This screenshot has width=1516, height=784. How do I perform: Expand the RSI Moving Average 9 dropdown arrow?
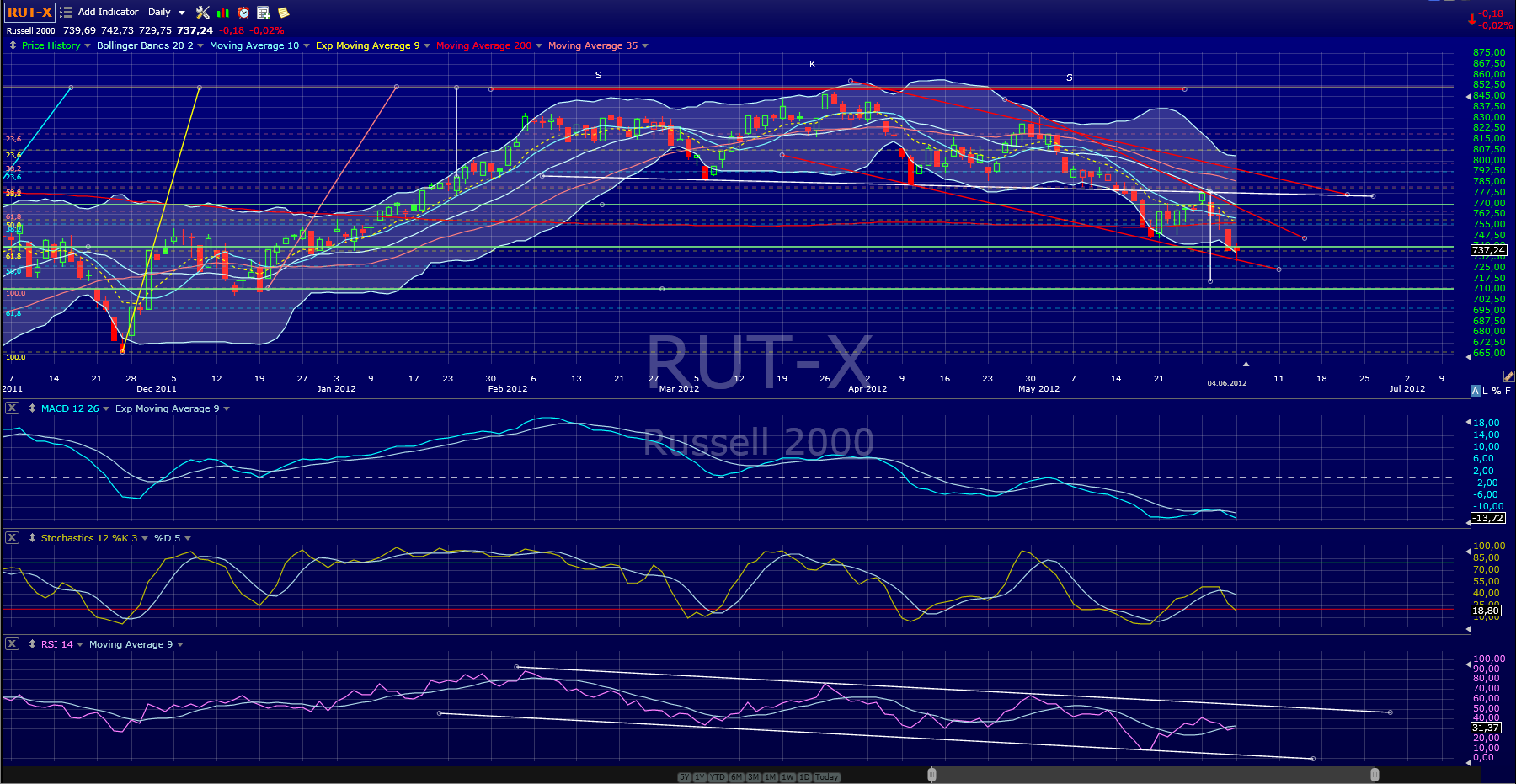point(180,645)
